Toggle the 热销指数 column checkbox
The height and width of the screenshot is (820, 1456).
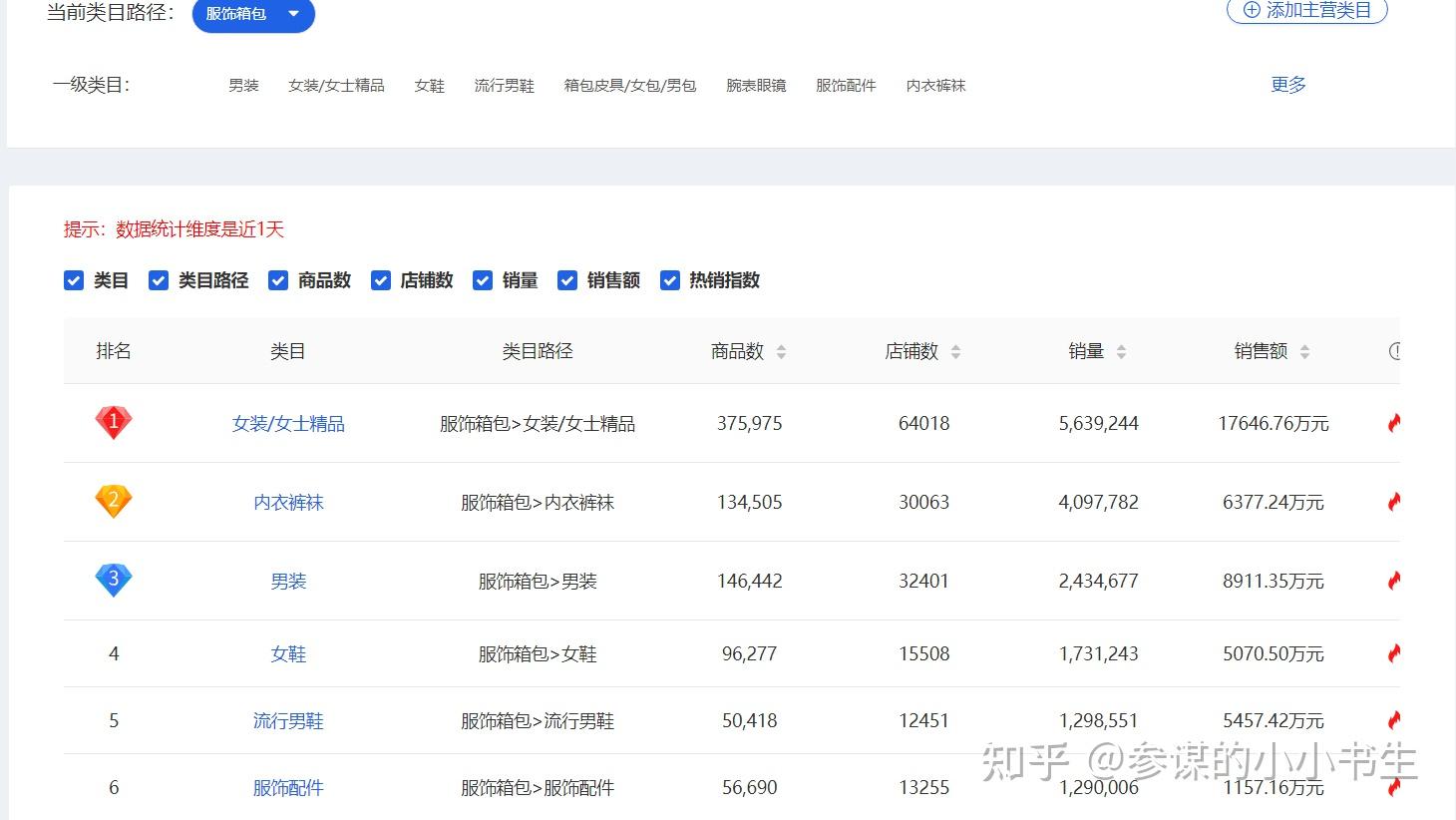(x=670, y=280)
